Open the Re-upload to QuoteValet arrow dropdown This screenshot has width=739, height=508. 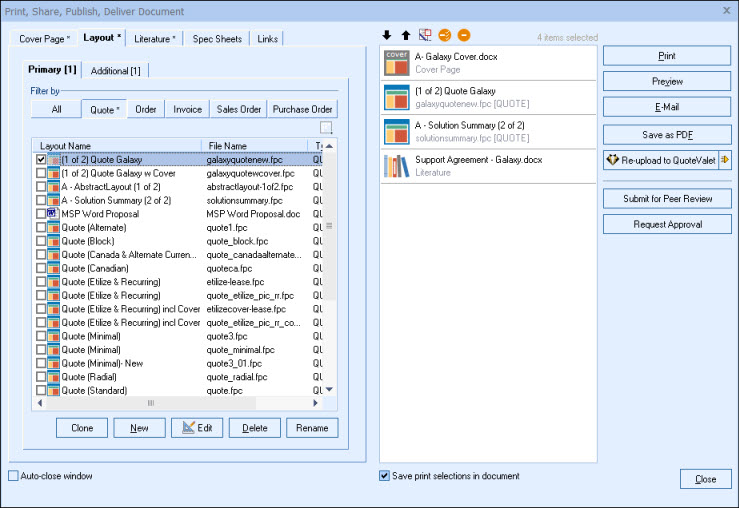point(724,160)
